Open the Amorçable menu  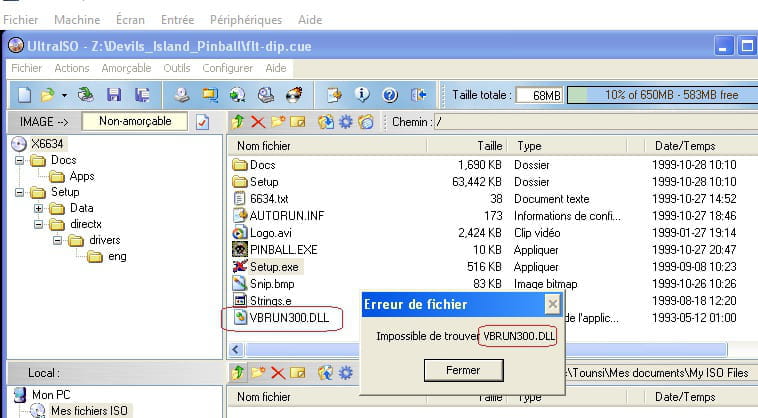click(126, 68)
